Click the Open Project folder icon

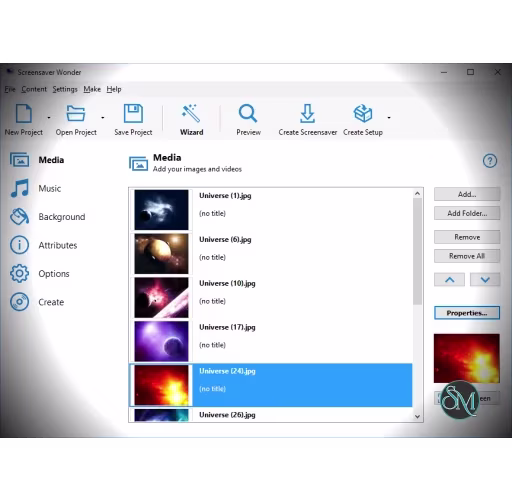point(76,113)
